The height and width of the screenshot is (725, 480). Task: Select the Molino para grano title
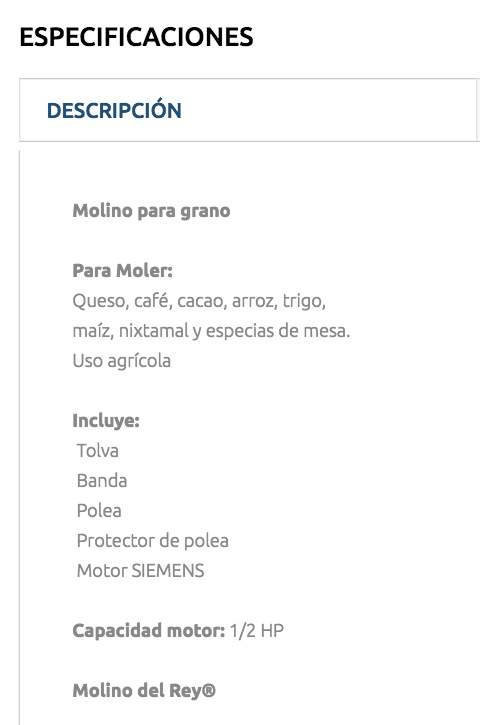pos(151,211)
